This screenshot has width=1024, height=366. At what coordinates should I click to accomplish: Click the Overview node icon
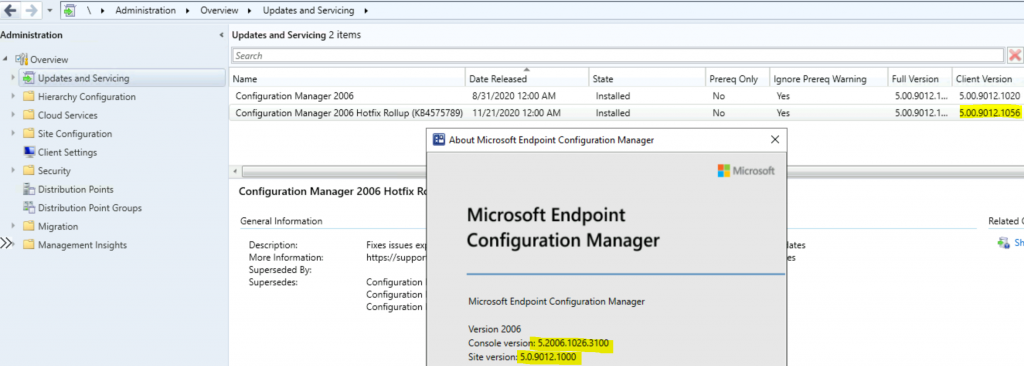(22, 59)
